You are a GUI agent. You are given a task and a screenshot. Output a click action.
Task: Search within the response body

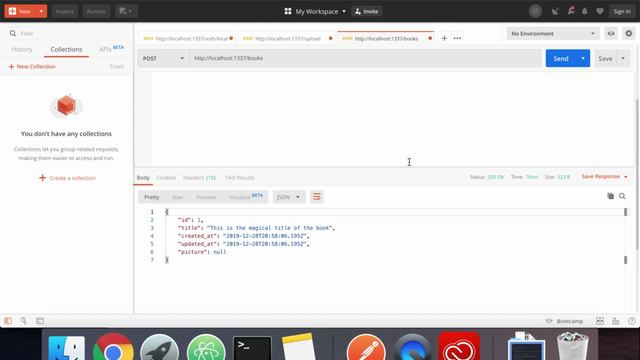coord(622,196)
